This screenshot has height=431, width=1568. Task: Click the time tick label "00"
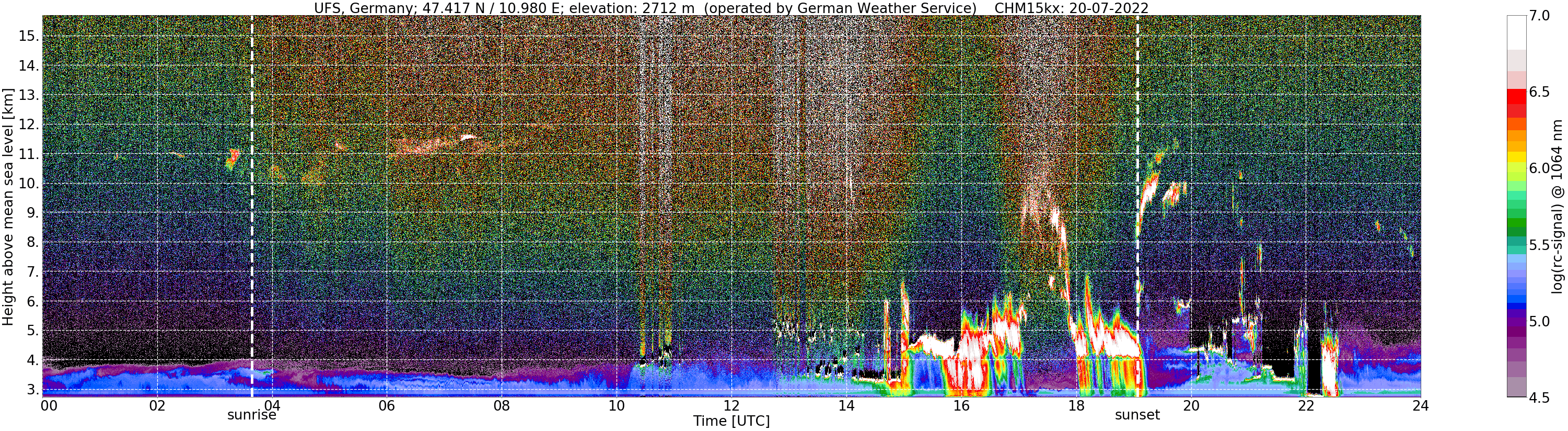(49, 405)
